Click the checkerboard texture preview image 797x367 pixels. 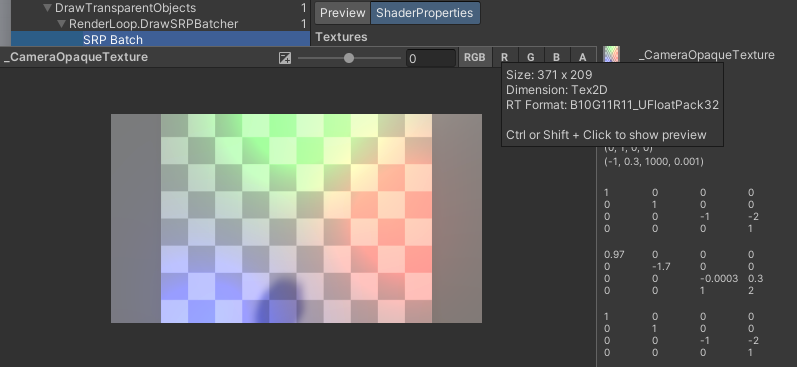pos(296,218)
